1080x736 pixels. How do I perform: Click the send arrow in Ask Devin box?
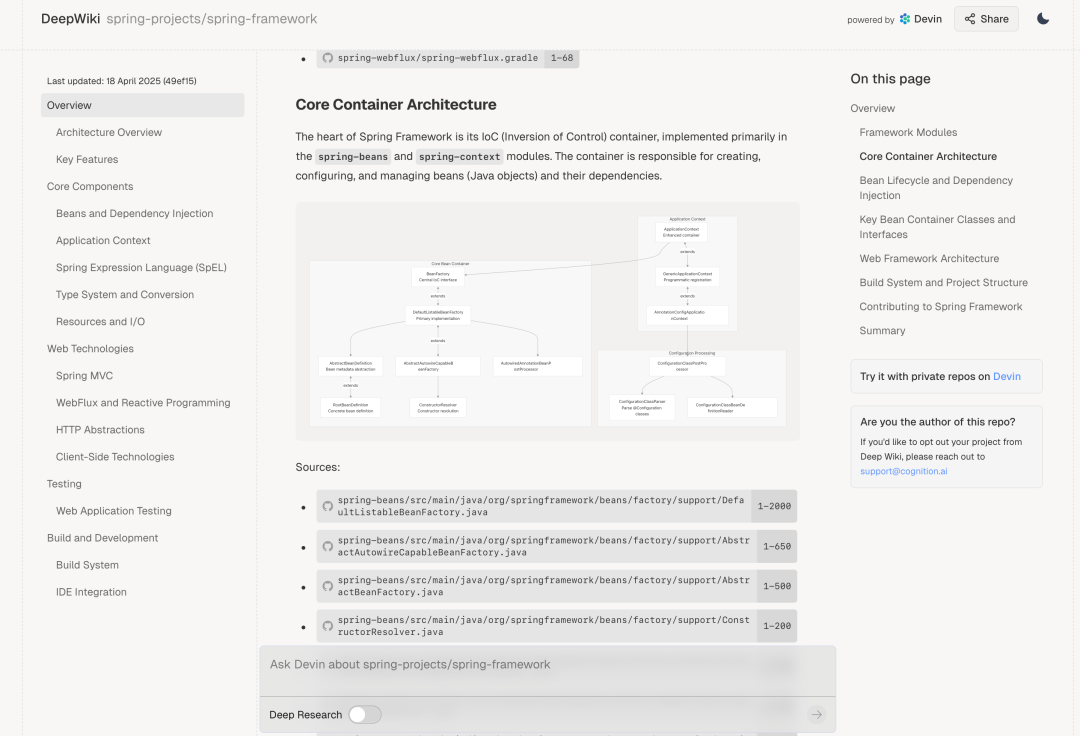coord(816,715)
